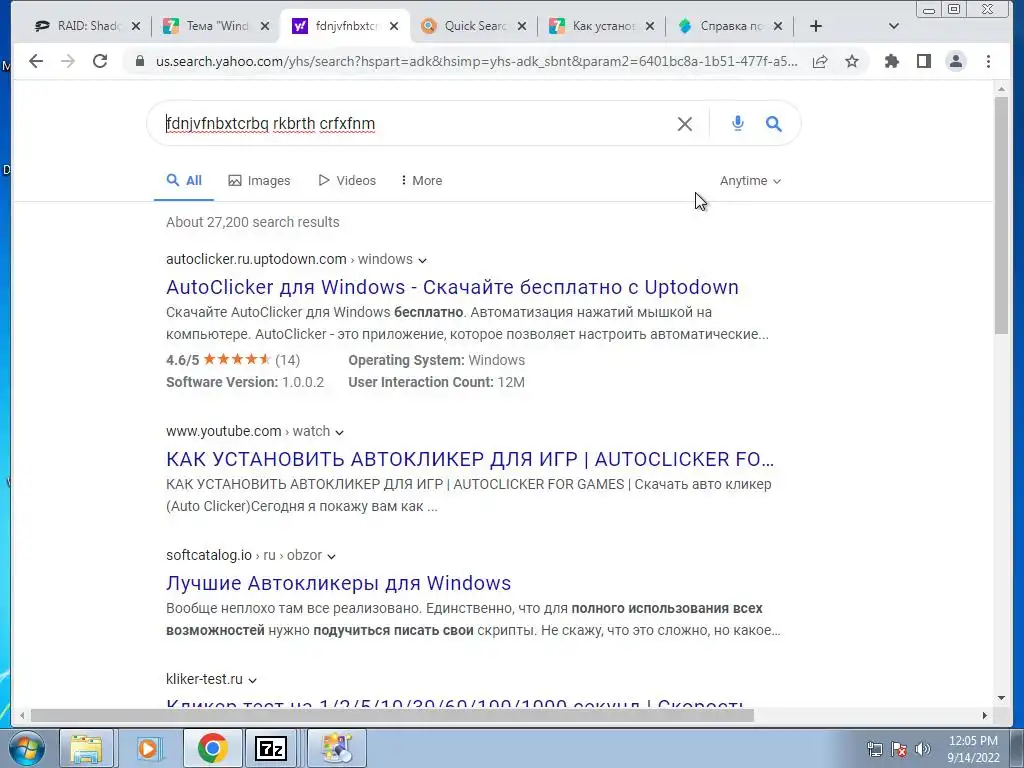Close the Справка по tab
1024x768 pixels.
(777, 26)
